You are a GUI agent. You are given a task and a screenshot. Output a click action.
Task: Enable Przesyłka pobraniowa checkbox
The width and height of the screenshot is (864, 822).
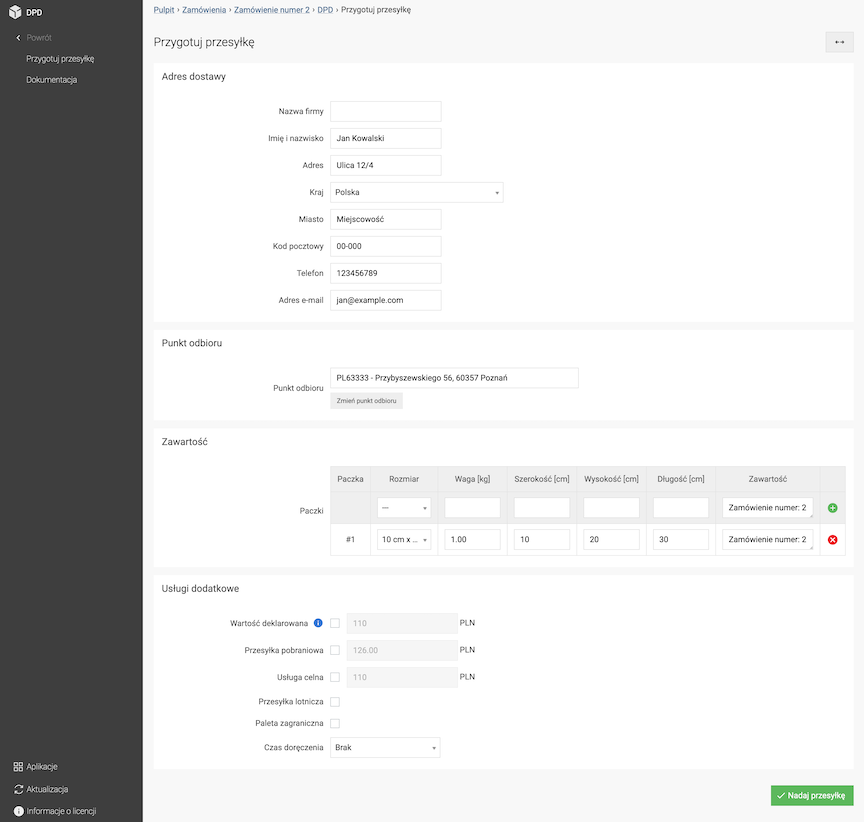coord(335,650)
